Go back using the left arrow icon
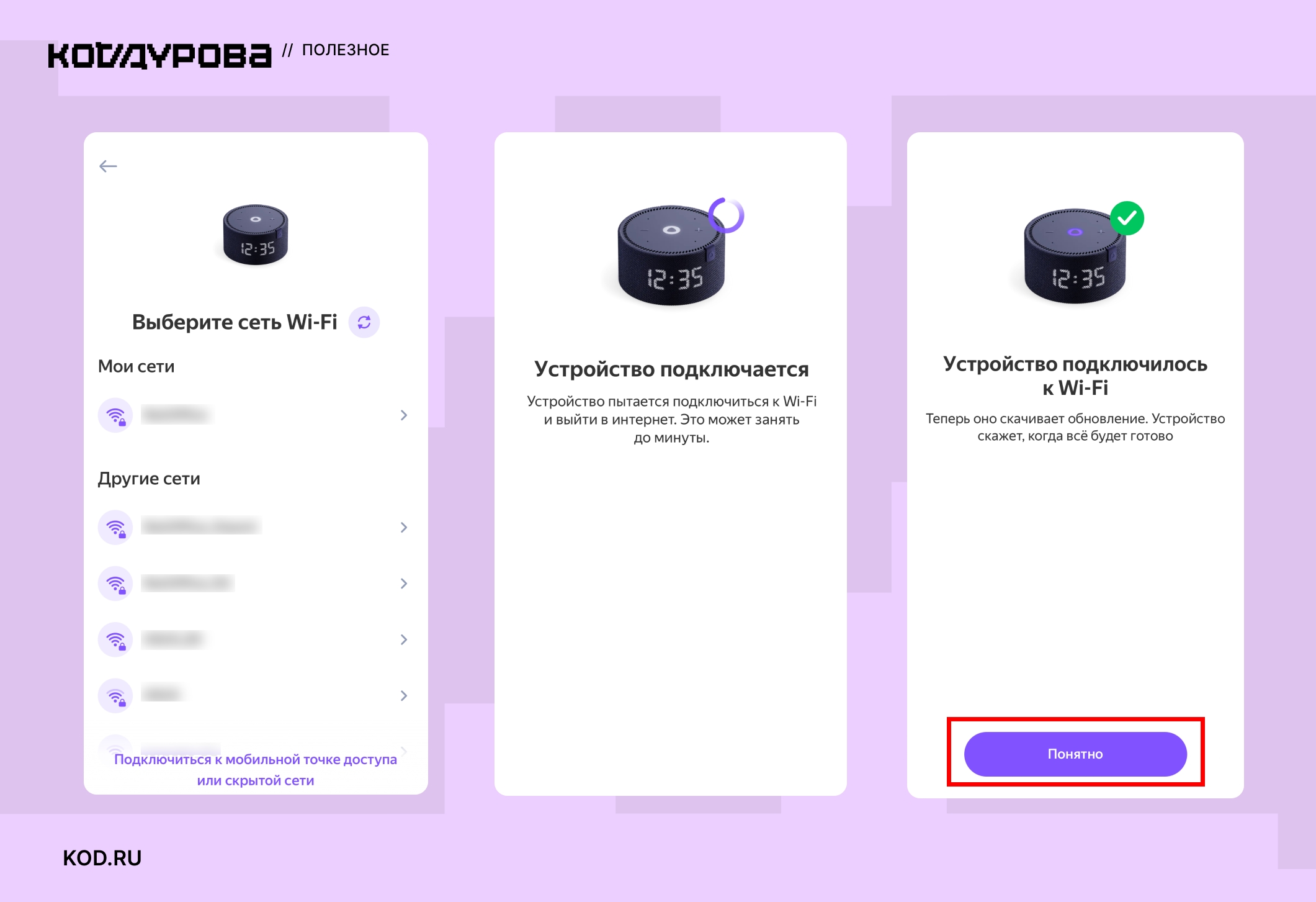The width and height of the screenshot is (1316, 902). (x=108, y=166)
